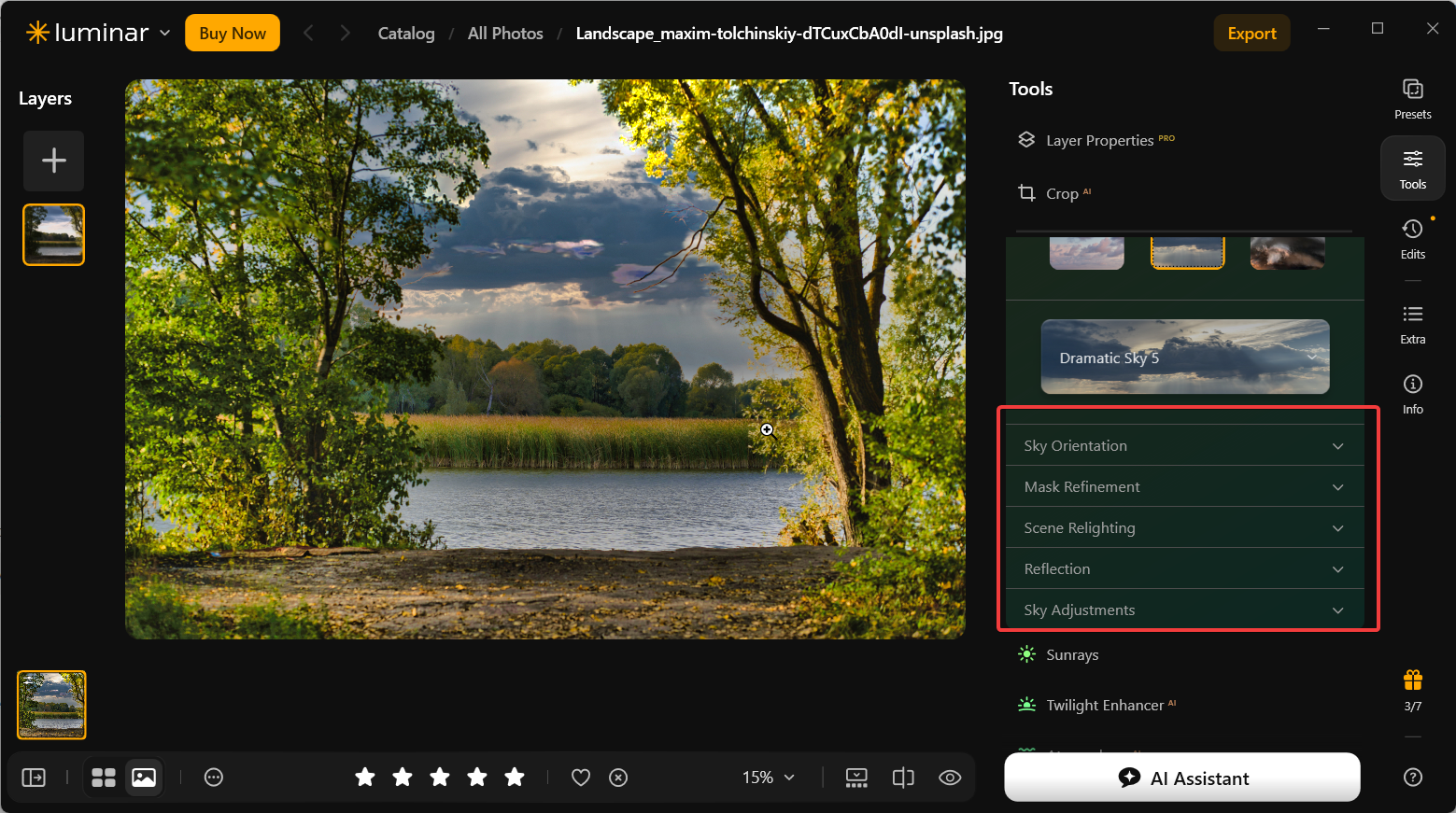
Task: Expand the Mask Refinement section
Action: [1184, 486]
